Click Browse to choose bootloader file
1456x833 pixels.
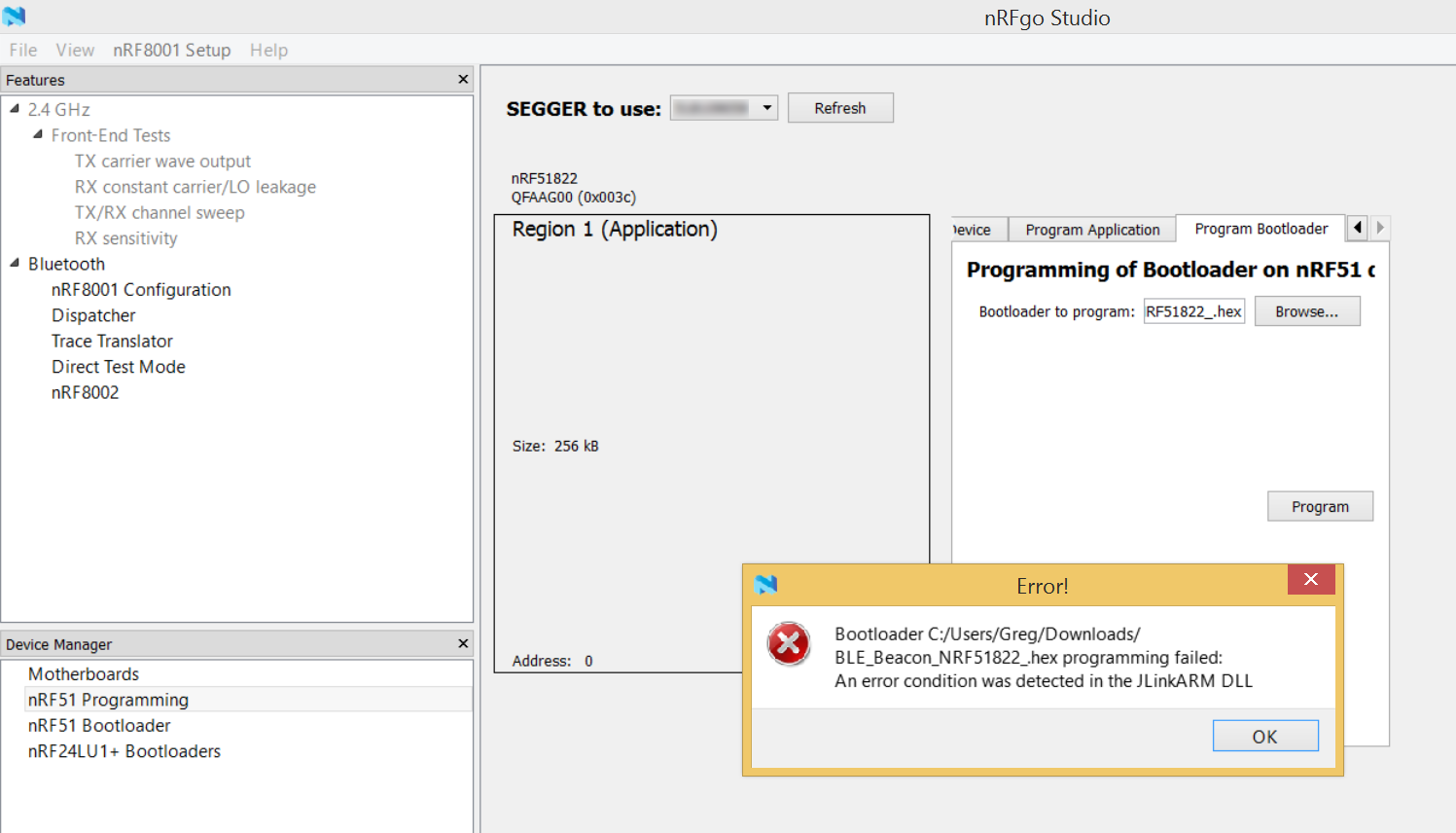click(x=1307, y=311)
